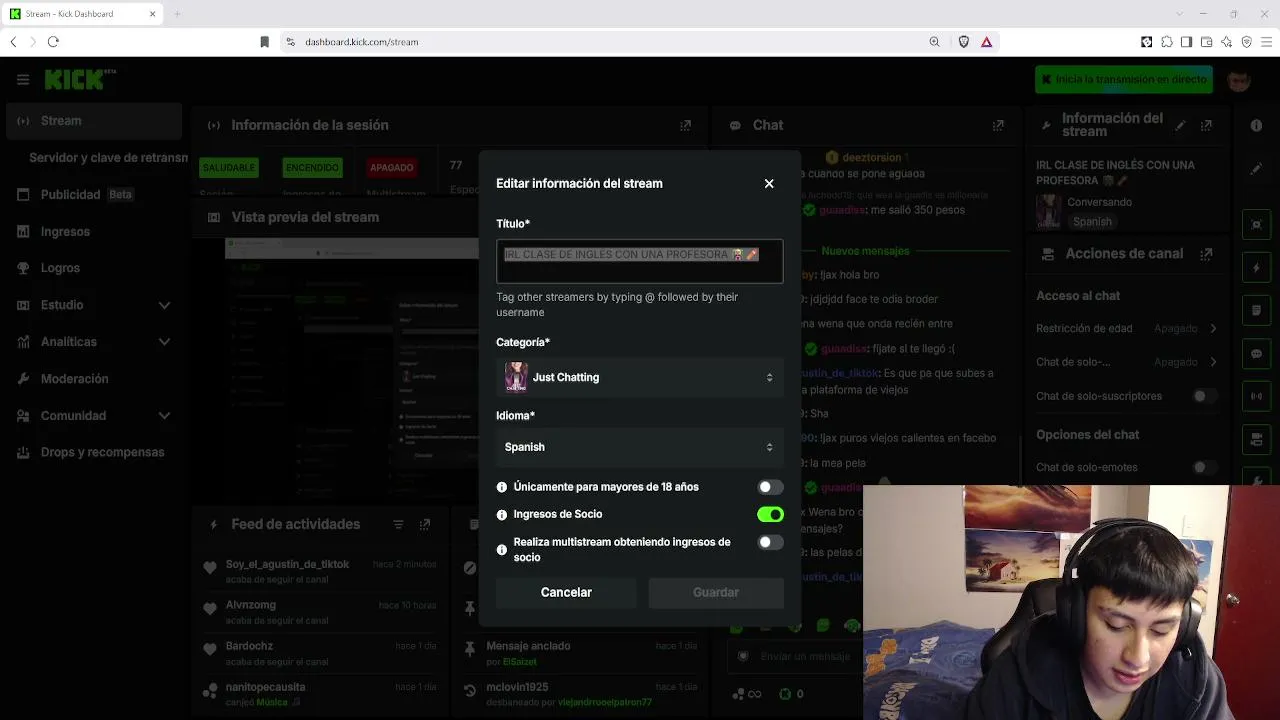Image resolution: width=1280 pixels, height=720 pixels.
Task: Open the browser extensions puzzle icon
Action: pos(1166,42)
